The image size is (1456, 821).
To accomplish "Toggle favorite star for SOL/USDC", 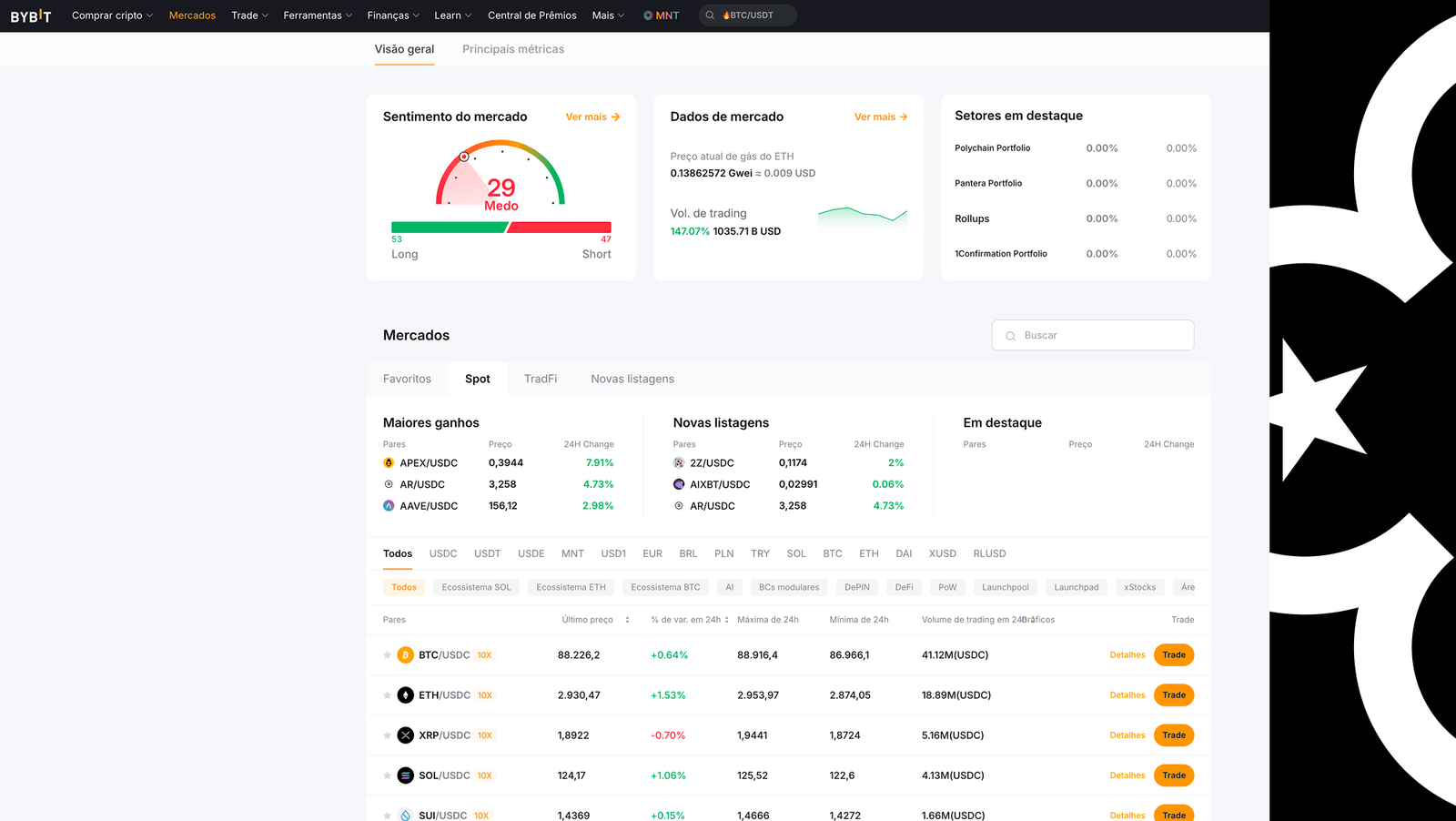I will (x=387, y=775).
